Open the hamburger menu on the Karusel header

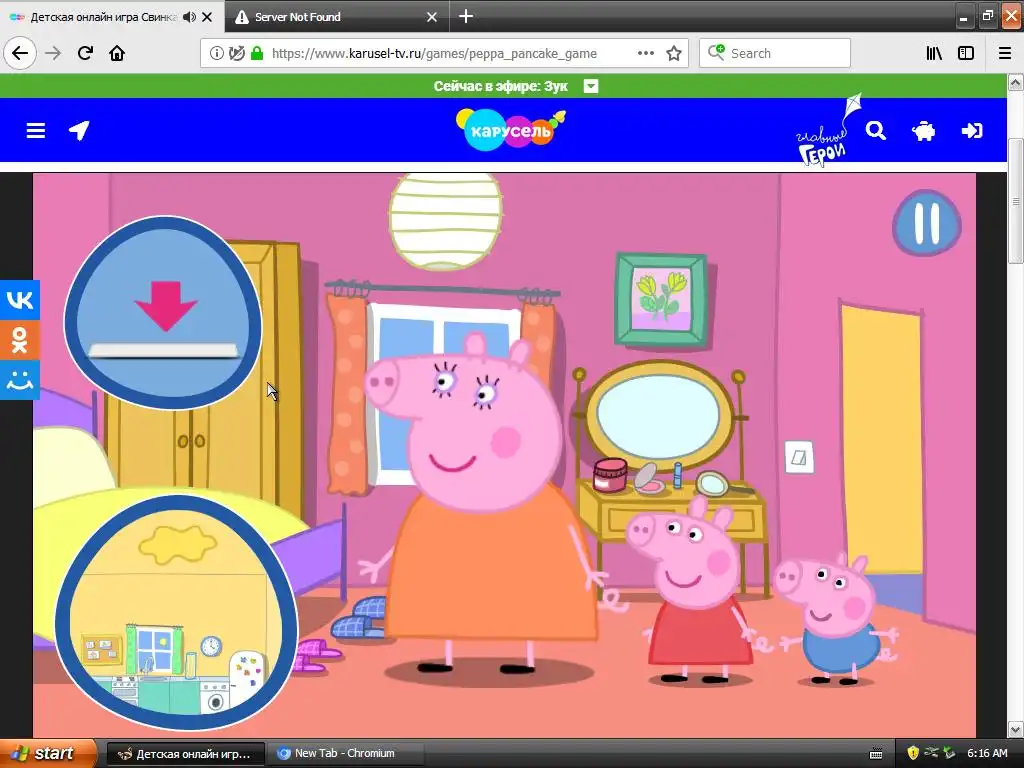click(x=35, y=131)
